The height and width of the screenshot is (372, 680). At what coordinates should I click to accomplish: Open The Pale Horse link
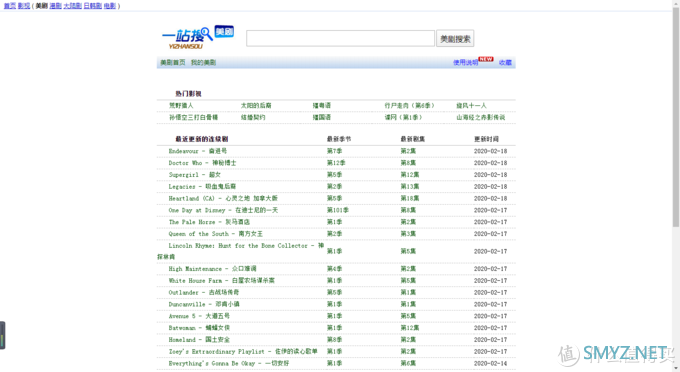click(x=209, y=222)
